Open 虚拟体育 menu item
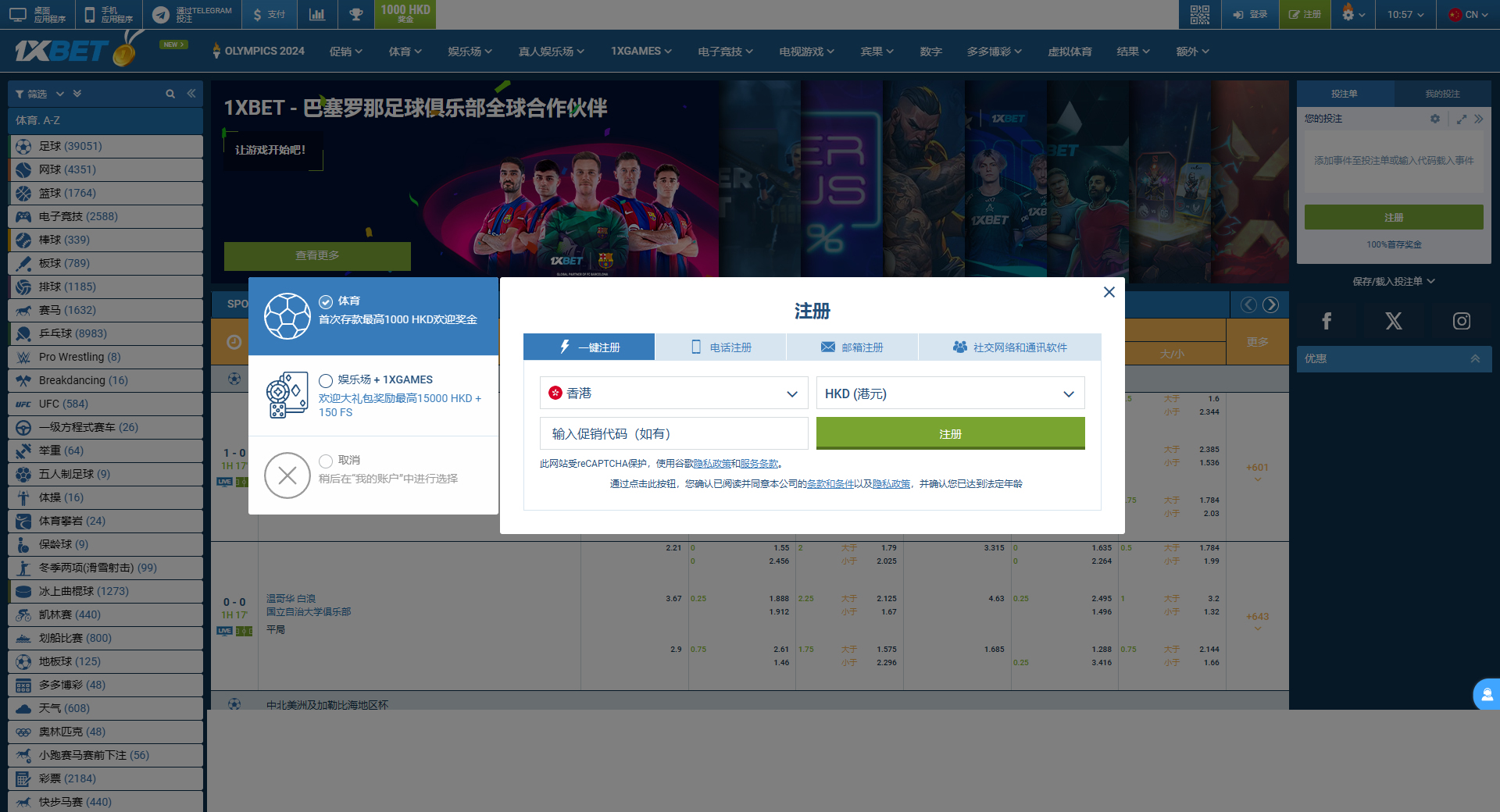Screen dimensions: 1500x812 (x=1070, y=52)
